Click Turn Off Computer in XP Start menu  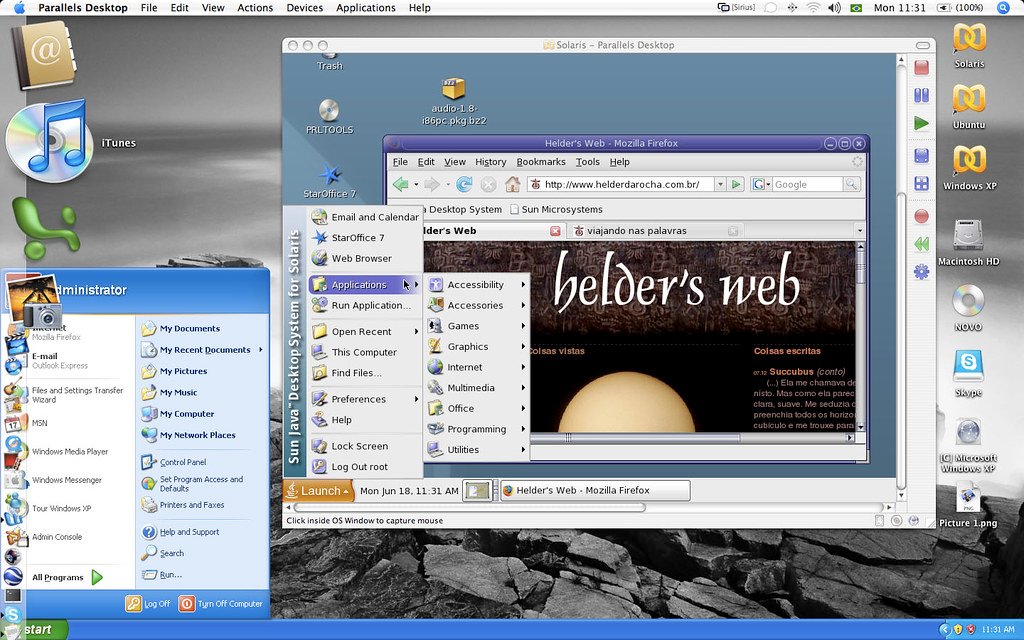click(x=221, y=603)
